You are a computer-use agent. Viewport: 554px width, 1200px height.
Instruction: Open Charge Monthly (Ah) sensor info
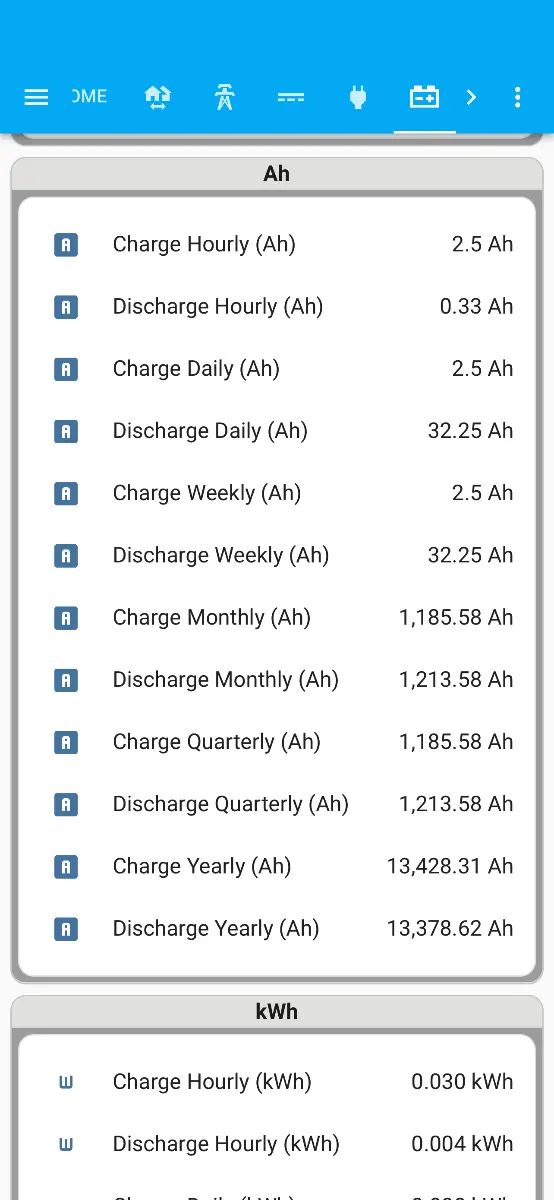pos(277,617)
